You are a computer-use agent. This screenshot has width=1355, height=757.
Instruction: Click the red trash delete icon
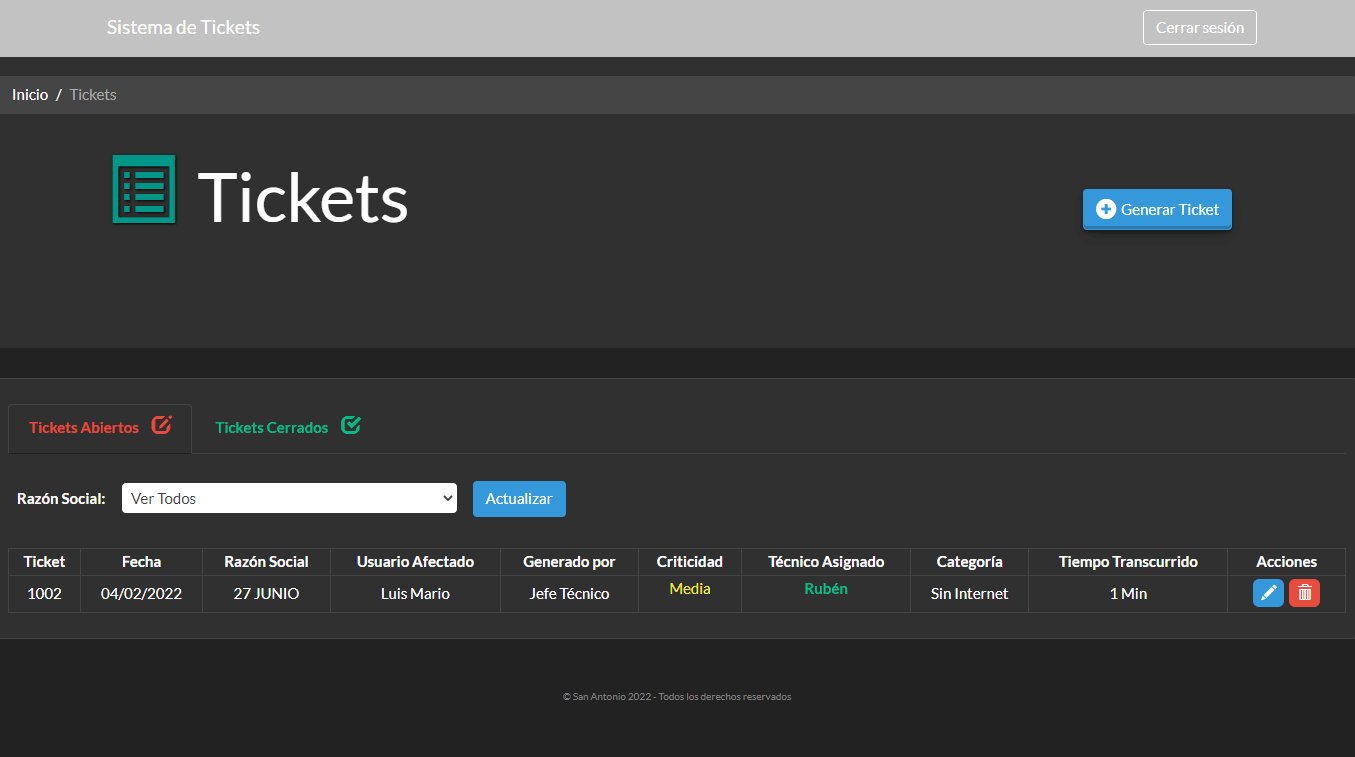pyautogui.click(x=1304, y=593)
